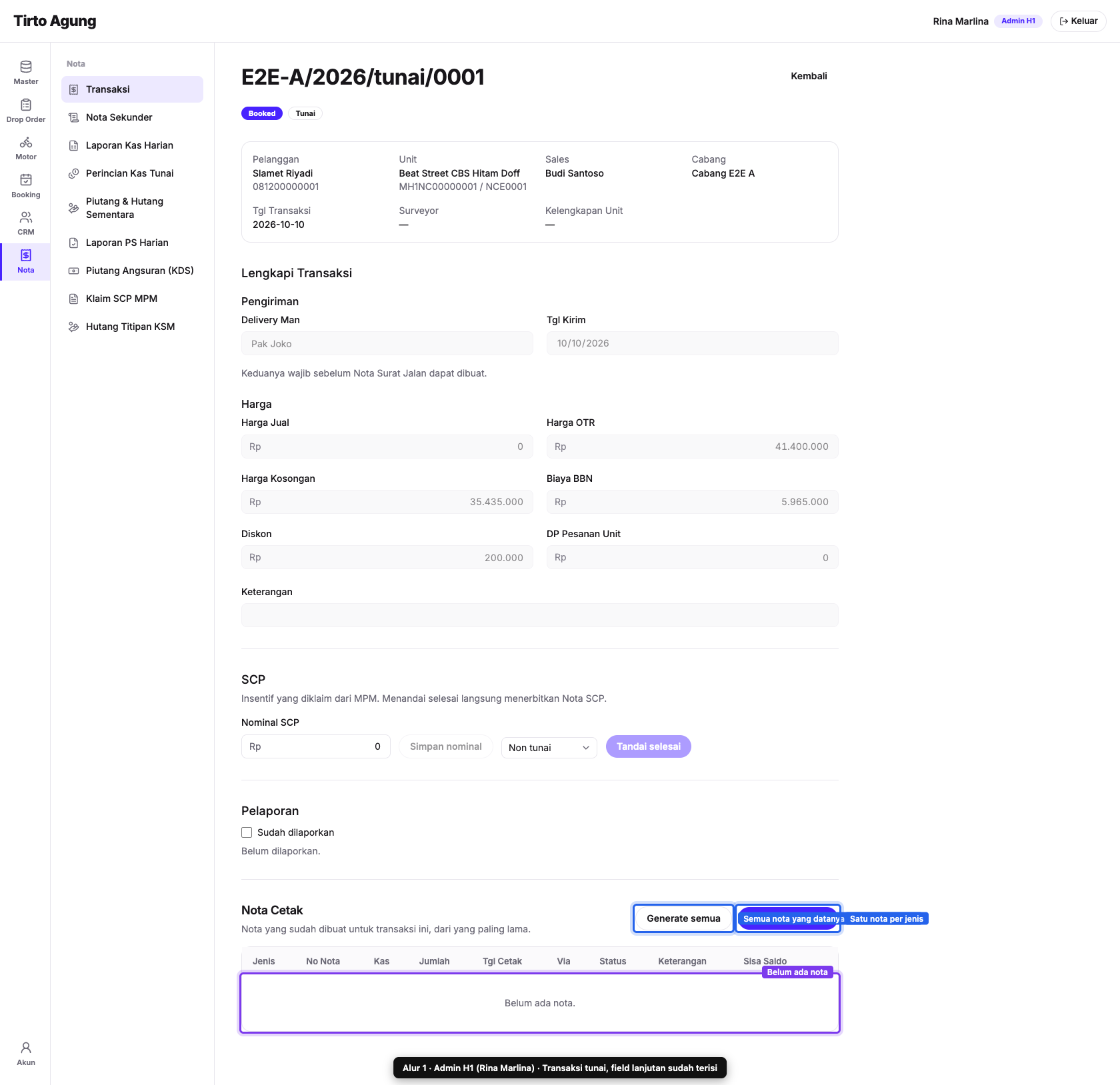Click the Biaya BBN field
1120x1085 pixels.
[692, 502]
